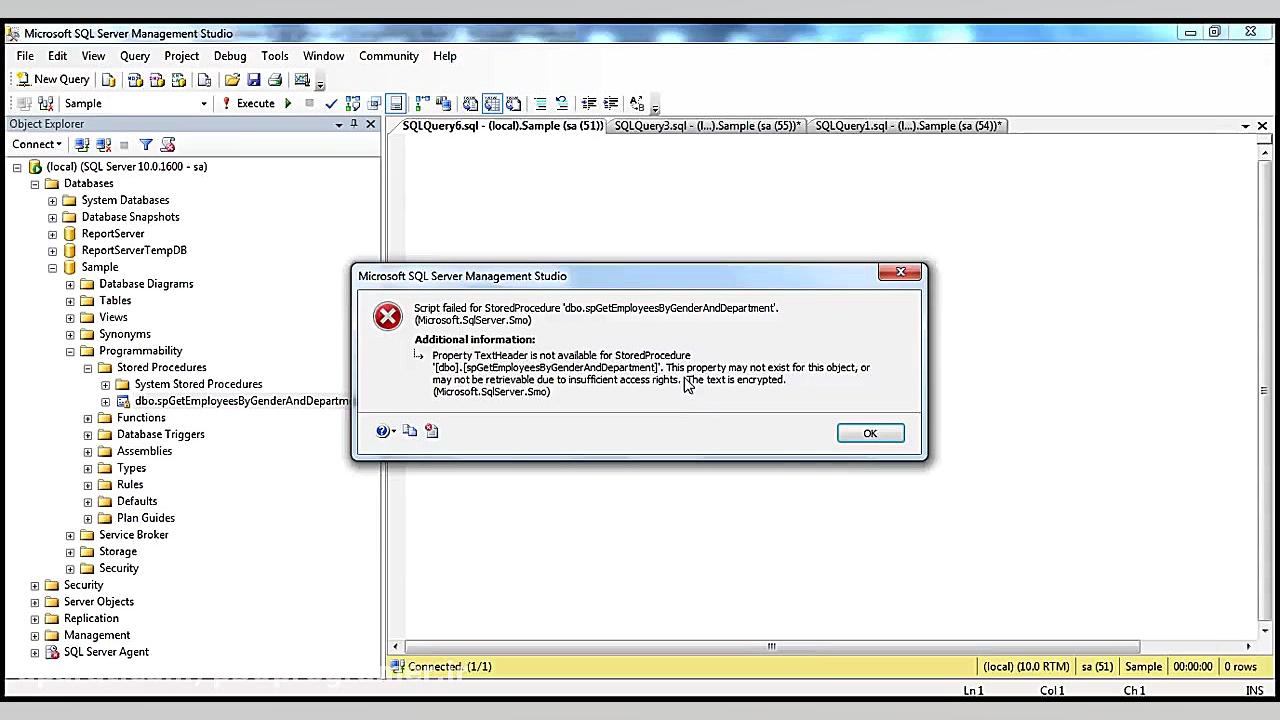
Task: Parse the query with the checkmark icon
Action: [x=330, y=103]
